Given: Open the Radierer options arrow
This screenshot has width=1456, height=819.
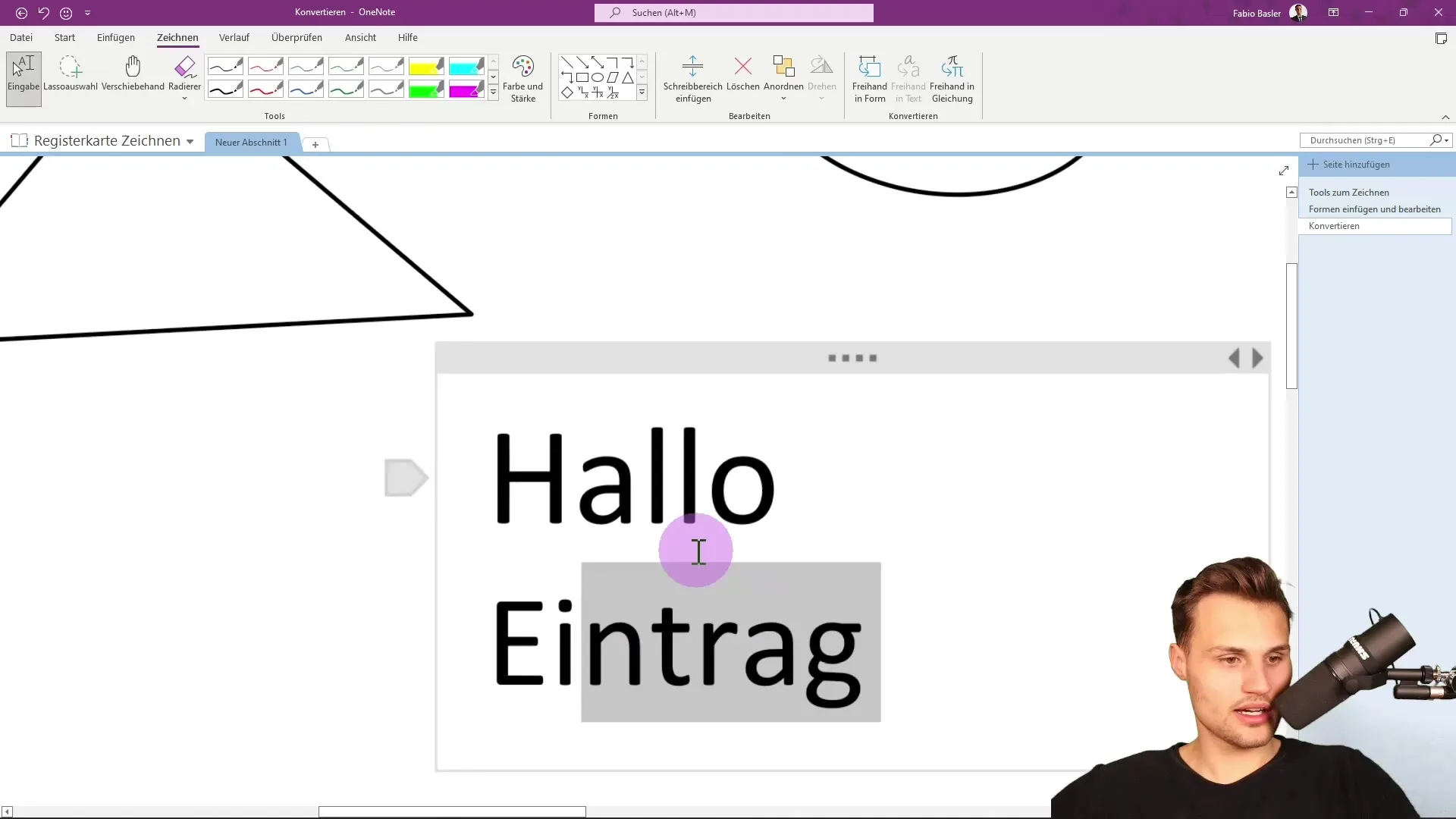Looking at the screenshot, I should click(184, 99).
